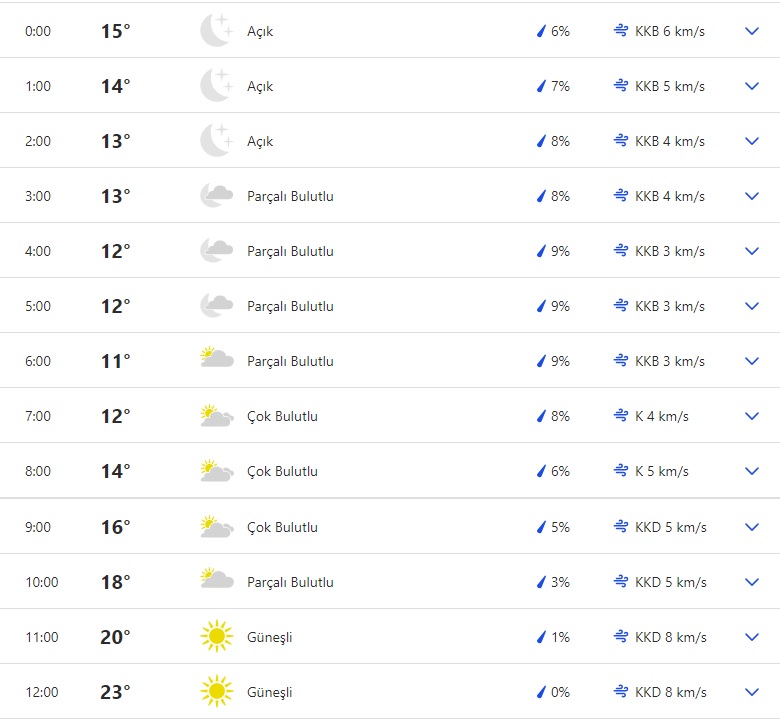The width and height of the screenshot is (780, 719).
Task: Click the wind icon in 1:00 row
Action: point(621,86)
